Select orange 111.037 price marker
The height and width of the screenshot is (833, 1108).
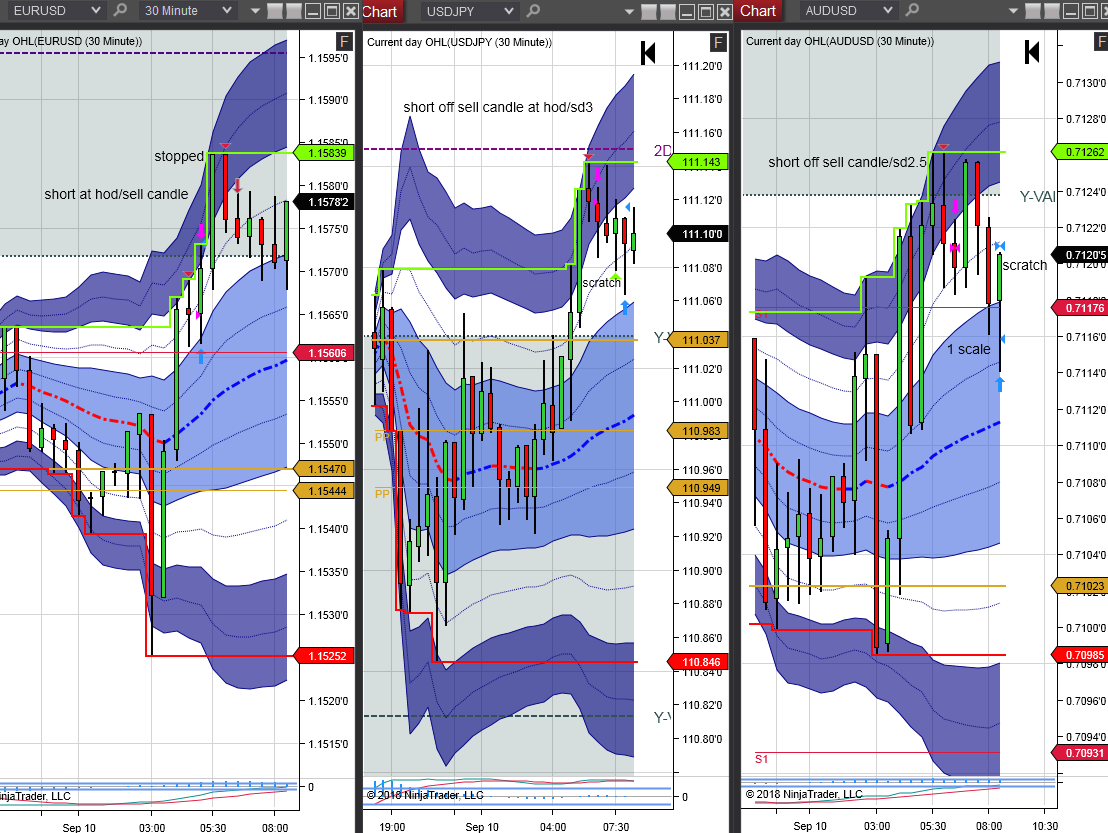pyautogui.click(x=697, y=340)
